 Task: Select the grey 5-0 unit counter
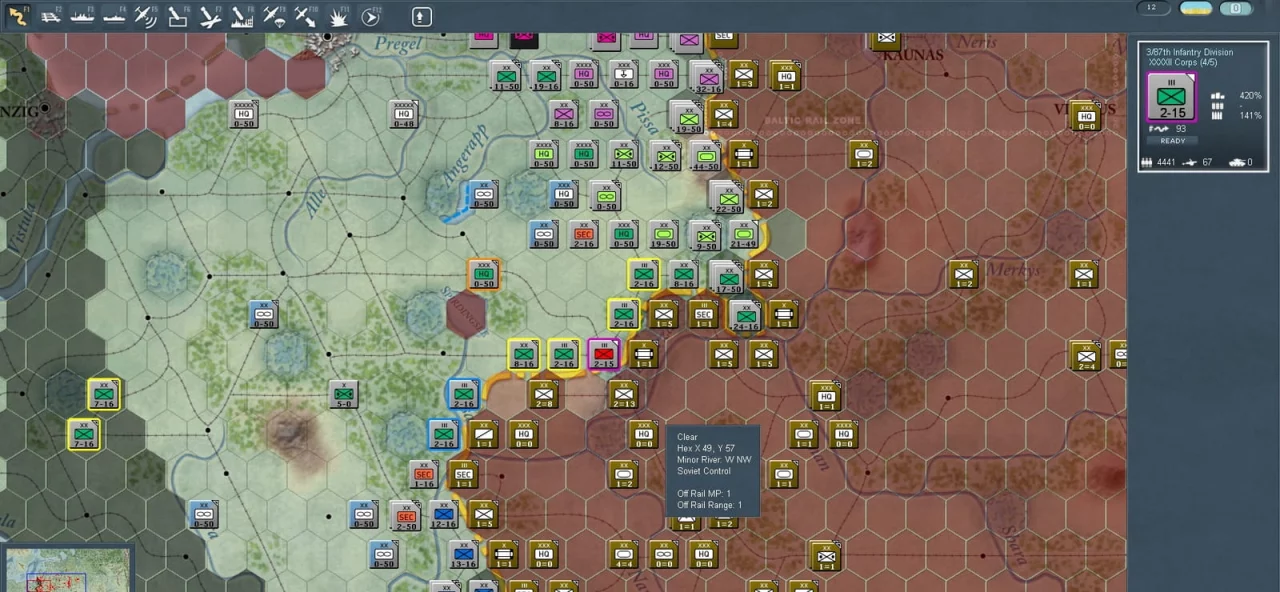343,394
